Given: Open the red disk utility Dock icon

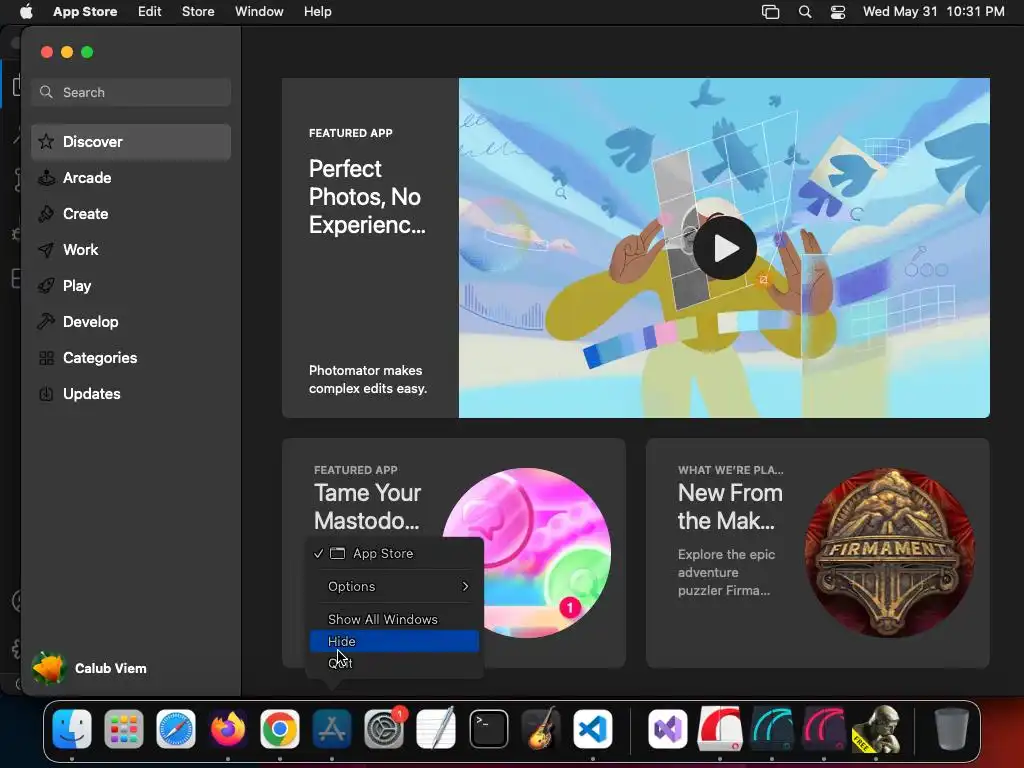Looking at the screenshot, I should pos(720,728).
